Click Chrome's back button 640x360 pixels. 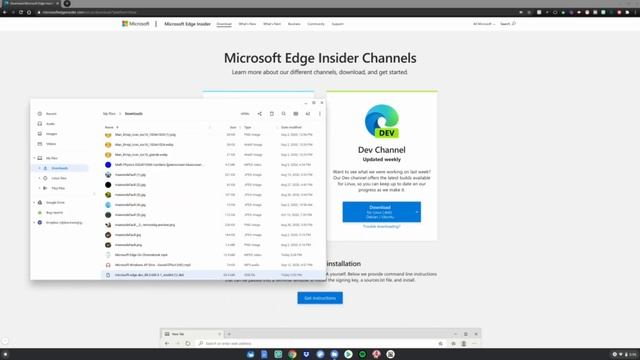(5, 12)
